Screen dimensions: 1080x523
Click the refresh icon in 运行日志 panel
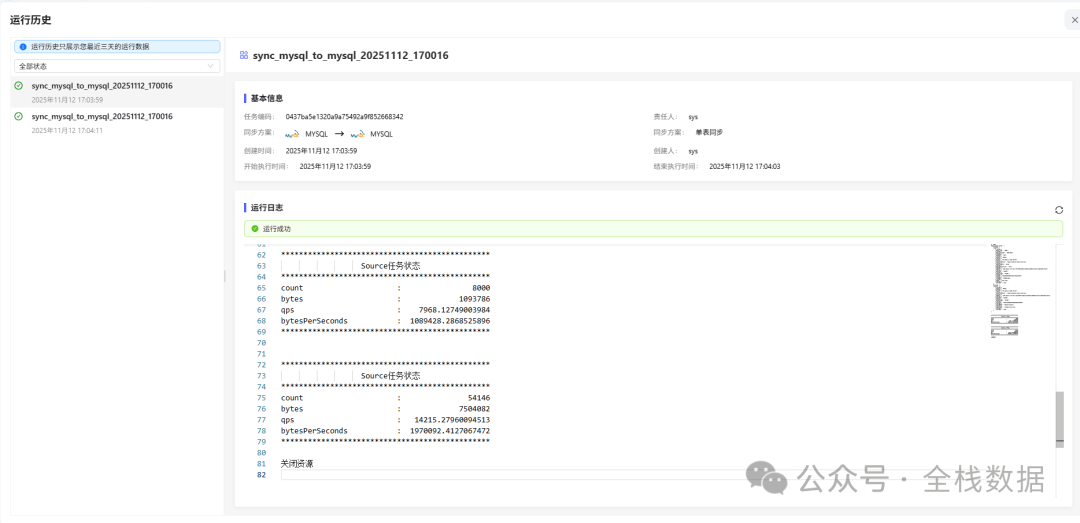(1059, 210)
